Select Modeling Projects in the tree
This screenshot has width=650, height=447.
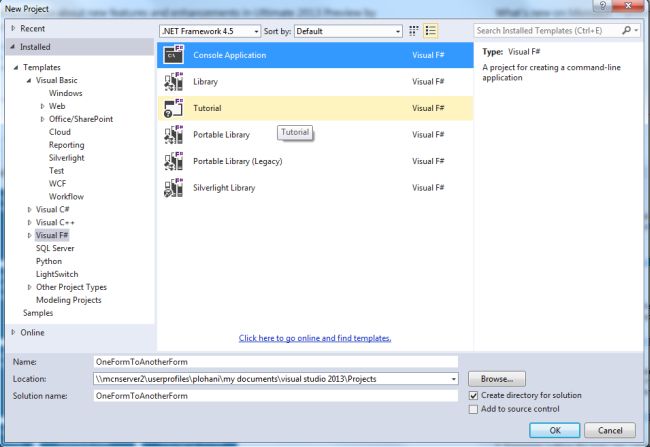click(x=68, y=300)
